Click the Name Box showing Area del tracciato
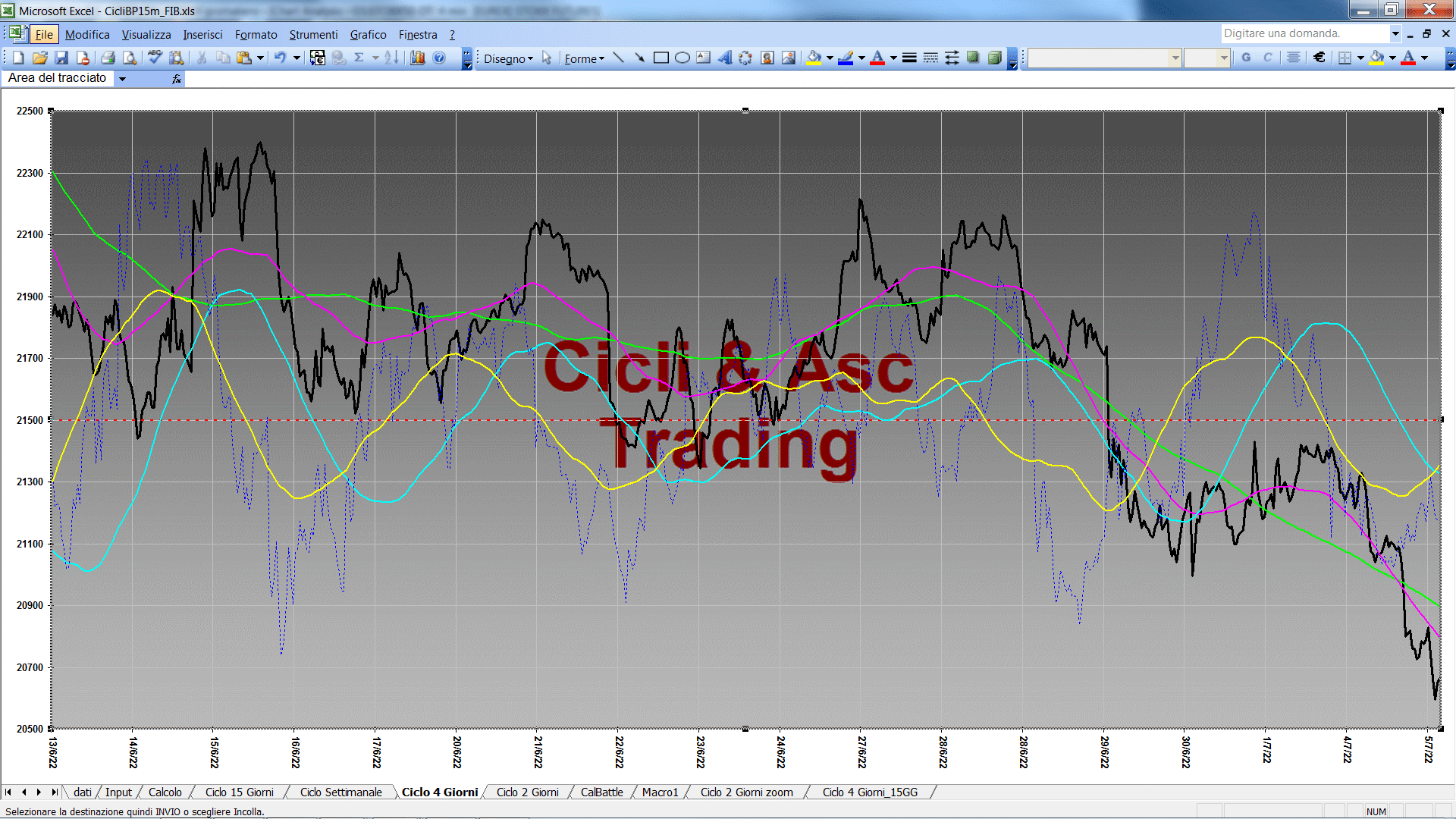The image size is (1456, 819). pyautogui.click(x=58, y=78)
